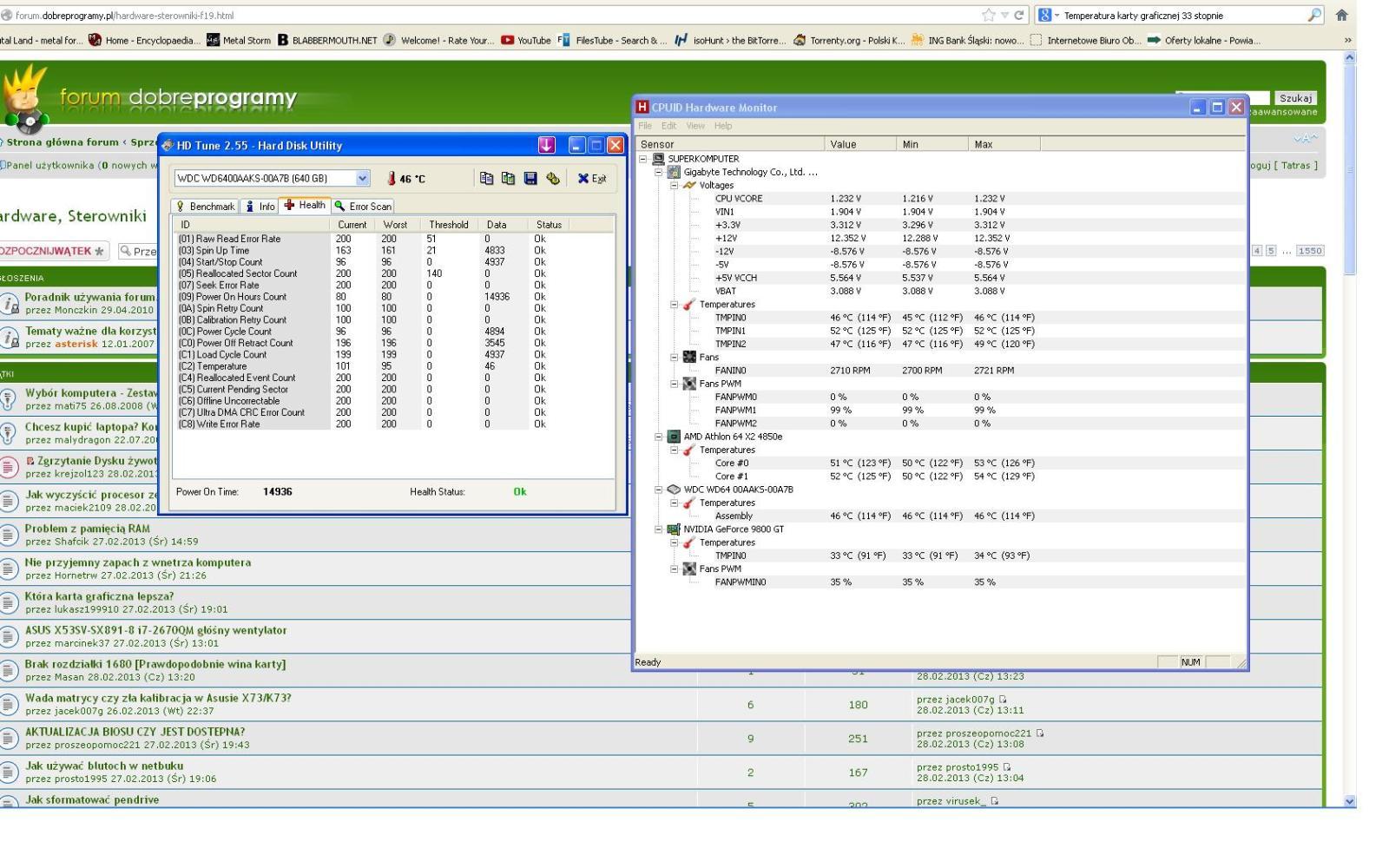Click the browser home icon
1389x868 pixels.
[1341, 15]
